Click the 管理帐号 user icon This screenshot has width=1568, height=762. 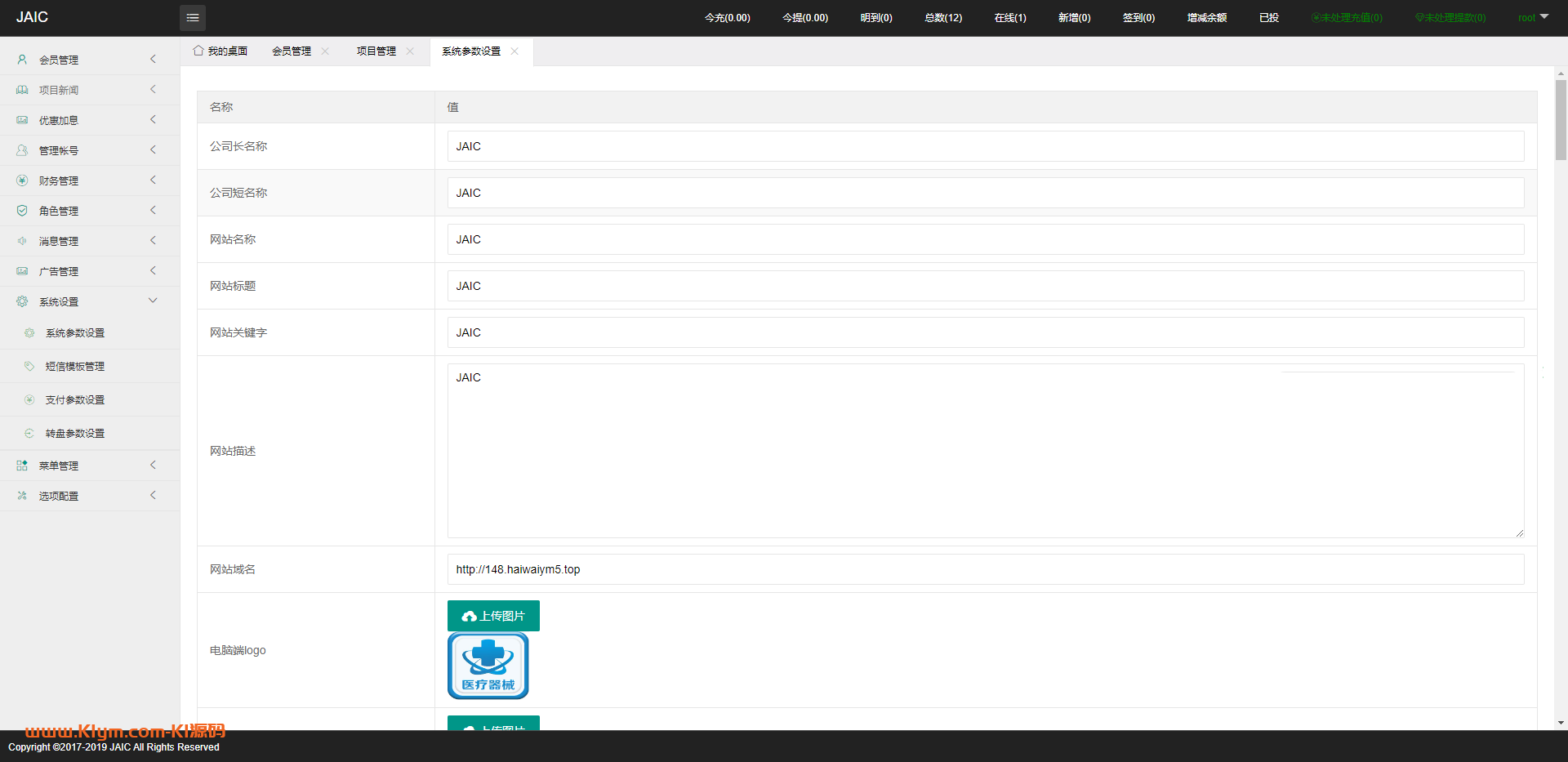(x=22, y=150)
